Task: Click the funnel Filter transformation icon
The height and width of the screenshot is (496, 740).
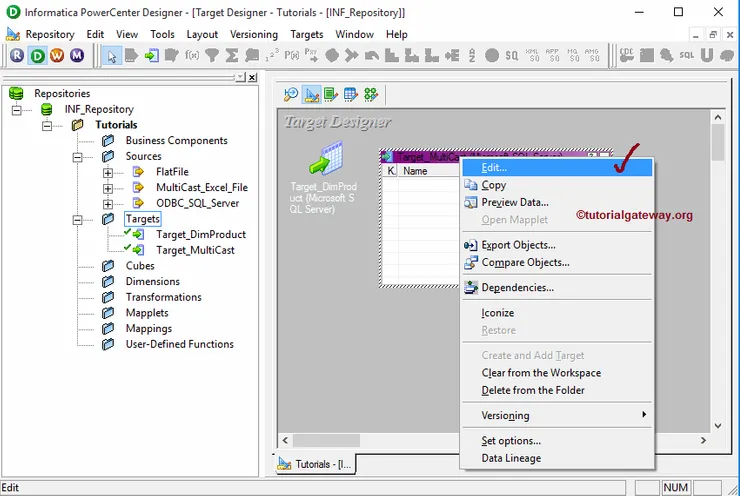Action: click(x=212, y=56)
